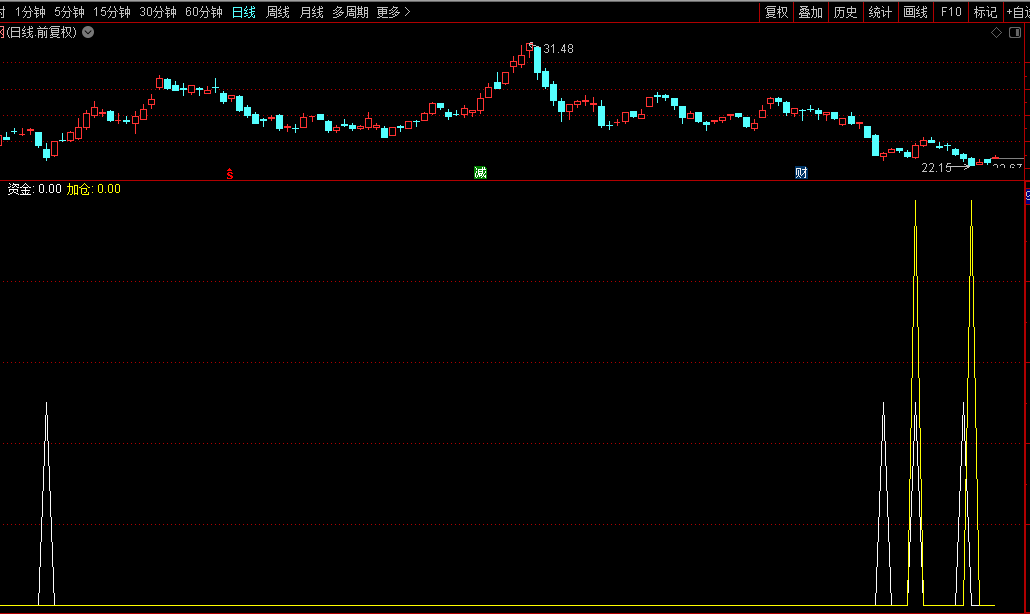Viewport: 1030px width, 614px height.
Task: Select the 月线 monthly chart
Action: [312, 12]
